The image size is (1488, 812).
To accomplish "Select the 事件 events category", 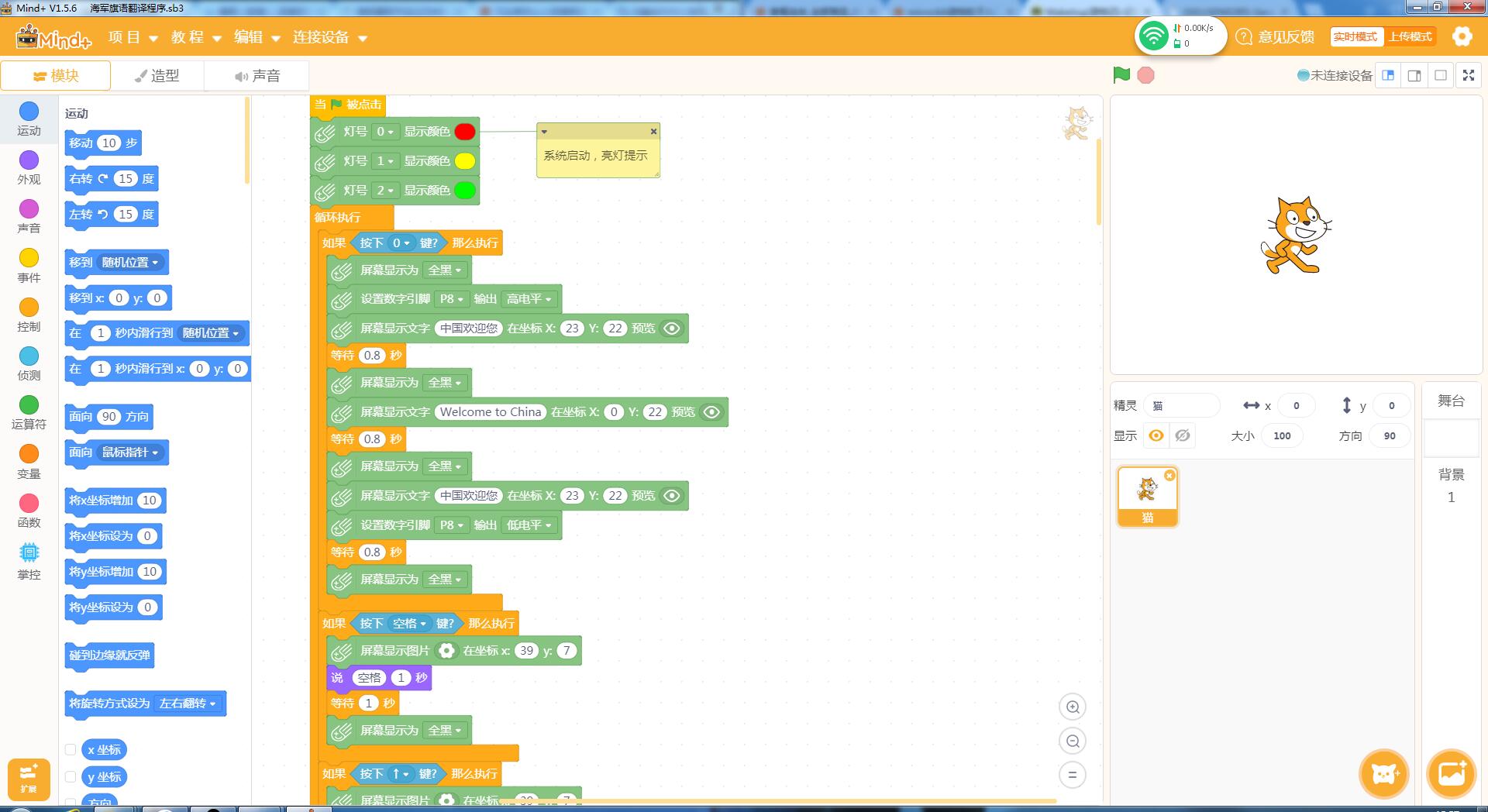I will click(29, 266).
